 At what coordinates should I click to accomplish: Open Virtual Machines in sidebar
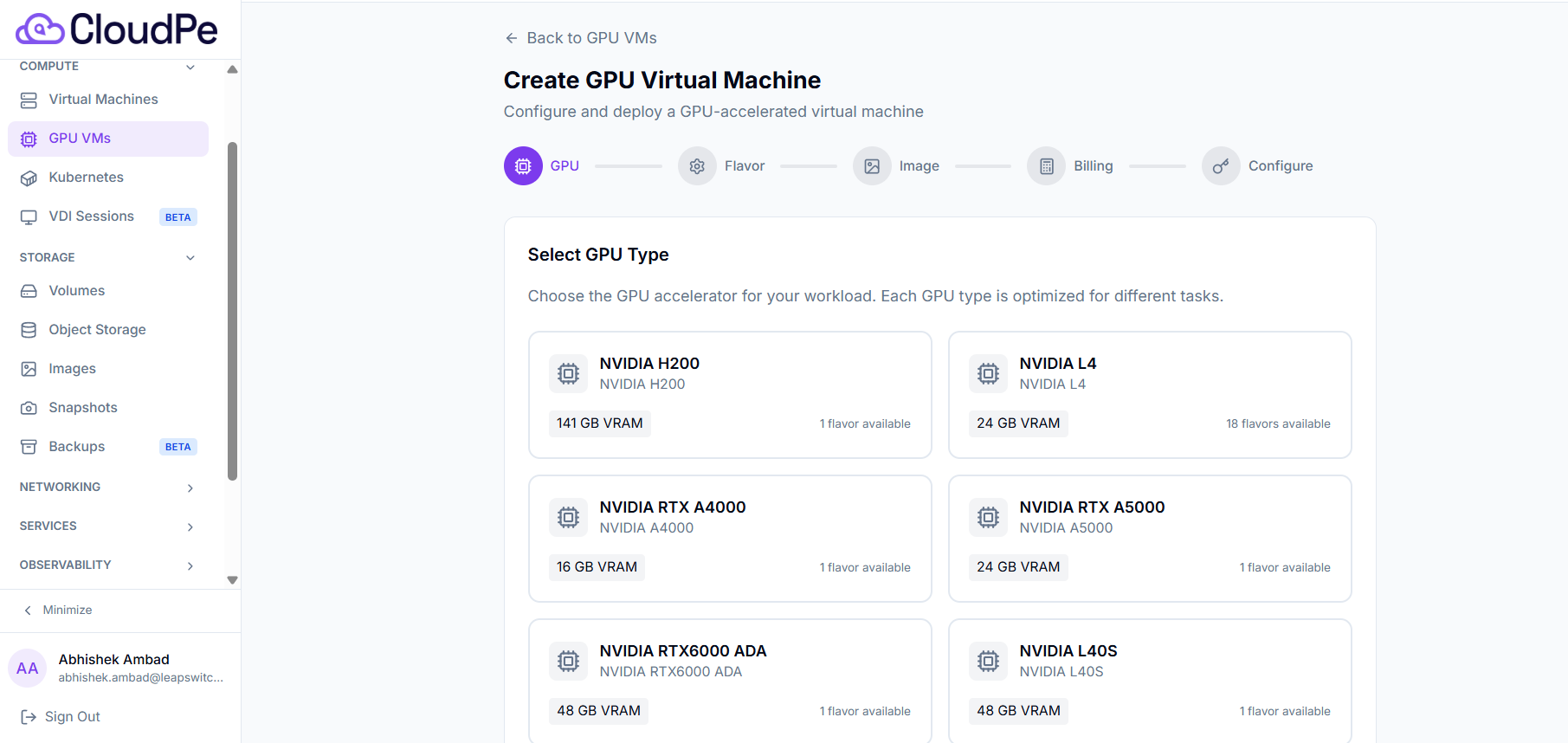pos(108,100)
